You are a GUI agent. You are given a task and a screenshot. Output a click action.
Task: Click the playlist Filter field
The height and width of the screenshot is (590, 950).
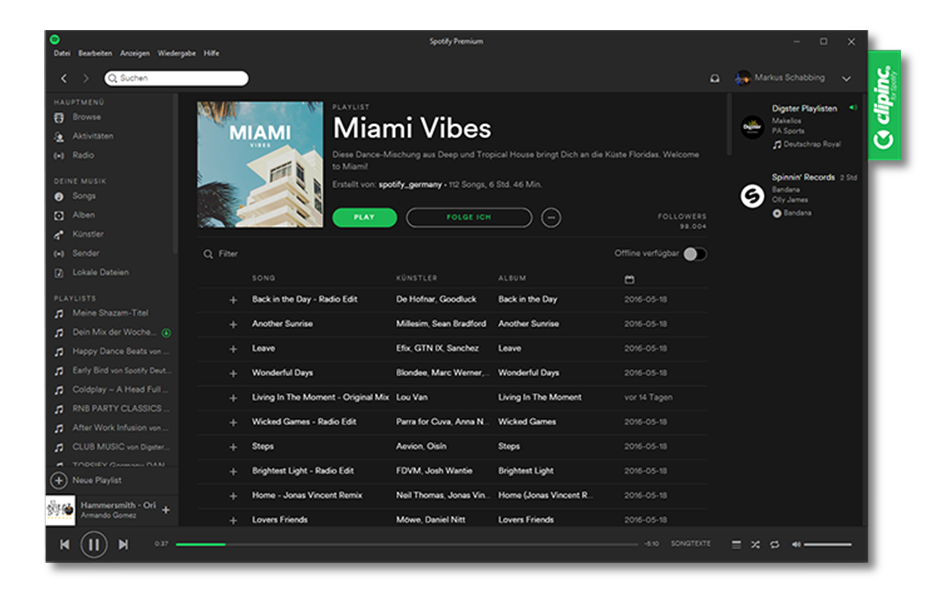click(x=228, y=254)
